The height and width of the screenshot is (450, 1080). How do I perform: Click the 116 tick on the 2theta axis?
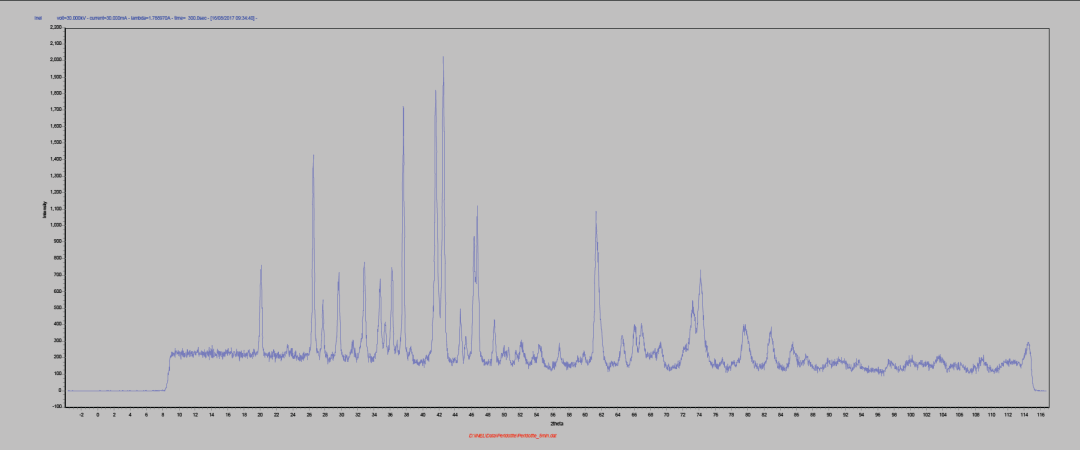[1040, 415]
